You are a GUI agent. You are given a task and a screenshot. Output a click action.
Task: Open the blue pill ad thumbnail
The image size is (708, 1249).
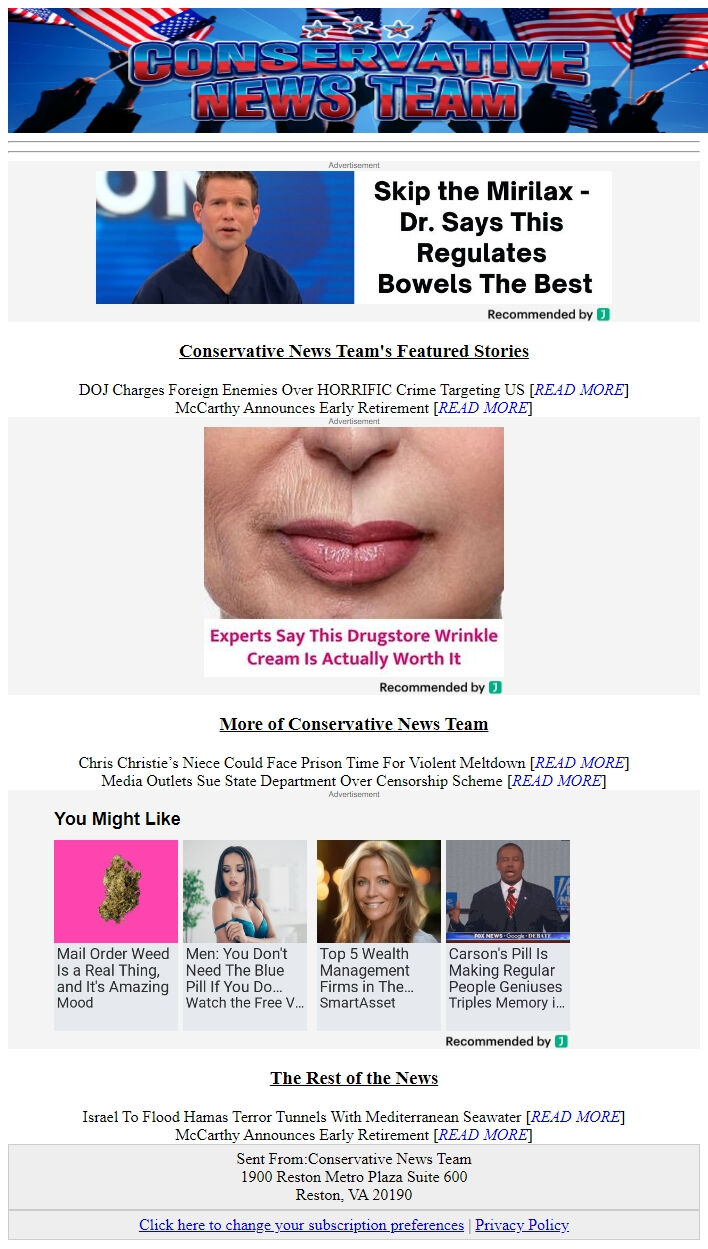tap(245, 891)
